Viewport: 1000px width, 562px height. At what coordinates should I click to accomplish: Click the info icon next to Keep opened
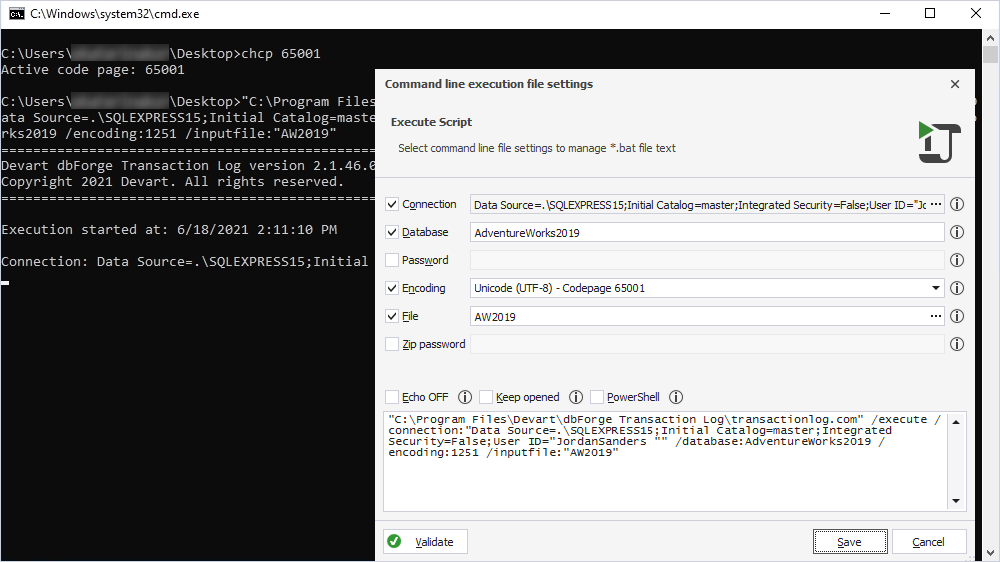pos(576,397)
